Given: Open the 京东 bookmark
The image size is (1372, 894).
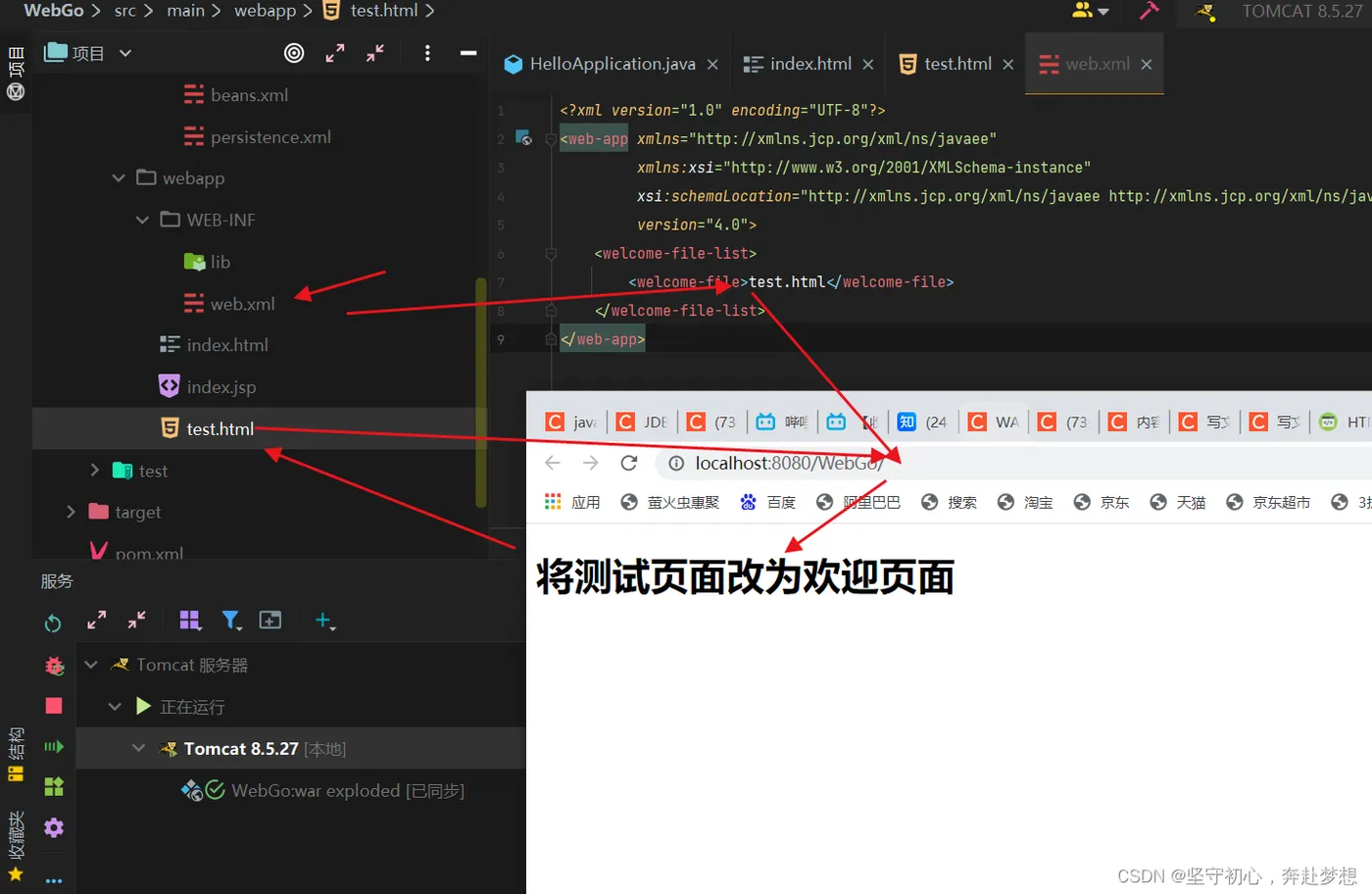Looking at the screenshot, I should pos(1102,502).
